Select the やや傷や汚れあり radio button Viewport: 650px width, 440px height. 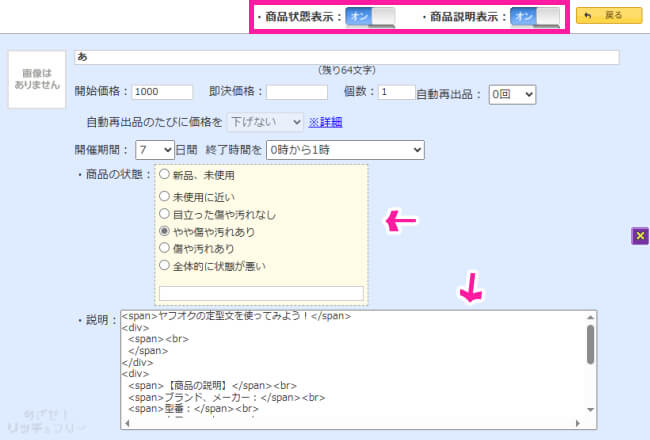coord(165,231)
